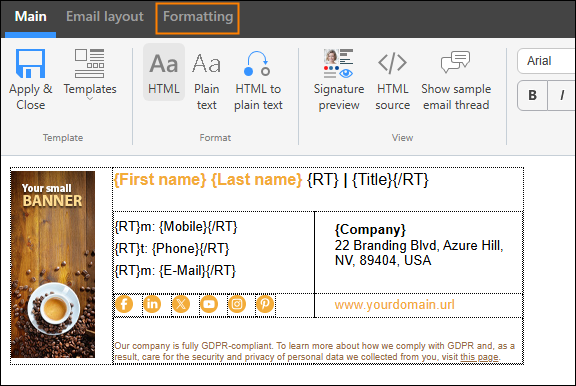Click the GDPR-compliant disclaimer text
Image resolution: width=576 pixels, height=386 pixels.
(x=314, y=351)
